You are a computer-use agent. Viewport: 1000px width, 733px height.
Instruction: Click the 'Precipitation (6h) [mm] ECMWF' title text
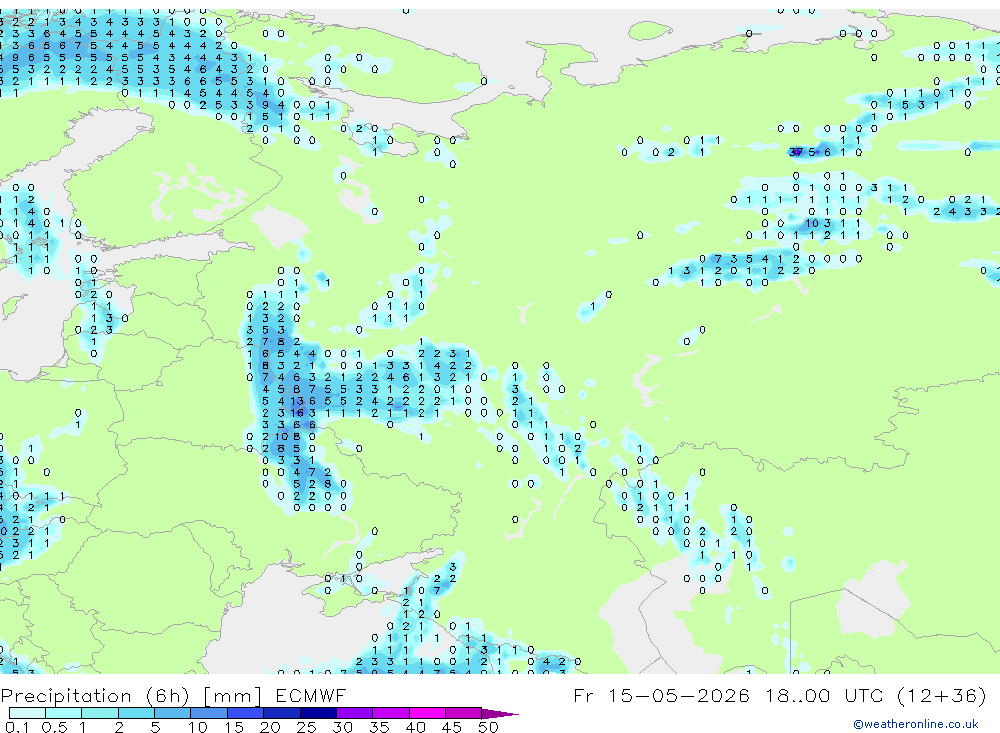tap(173, 695)
